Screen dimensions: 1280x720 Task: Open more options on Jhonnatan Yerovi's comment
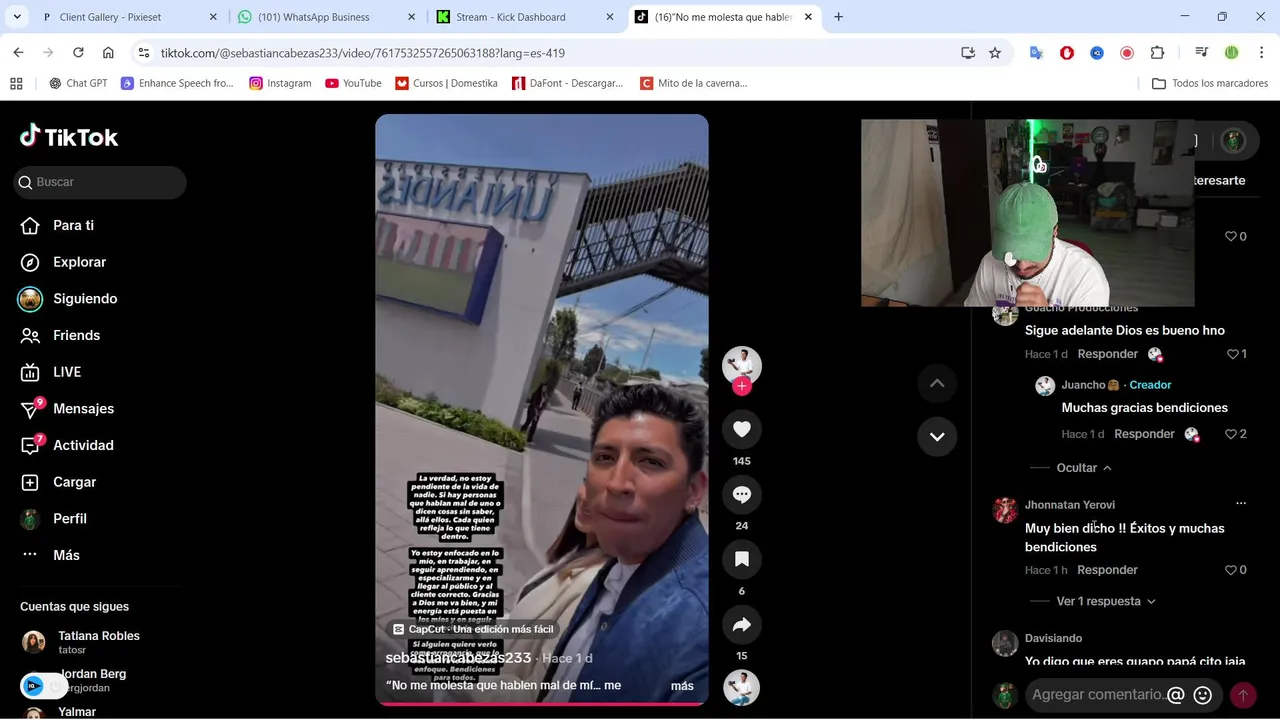coord(1241,504)
